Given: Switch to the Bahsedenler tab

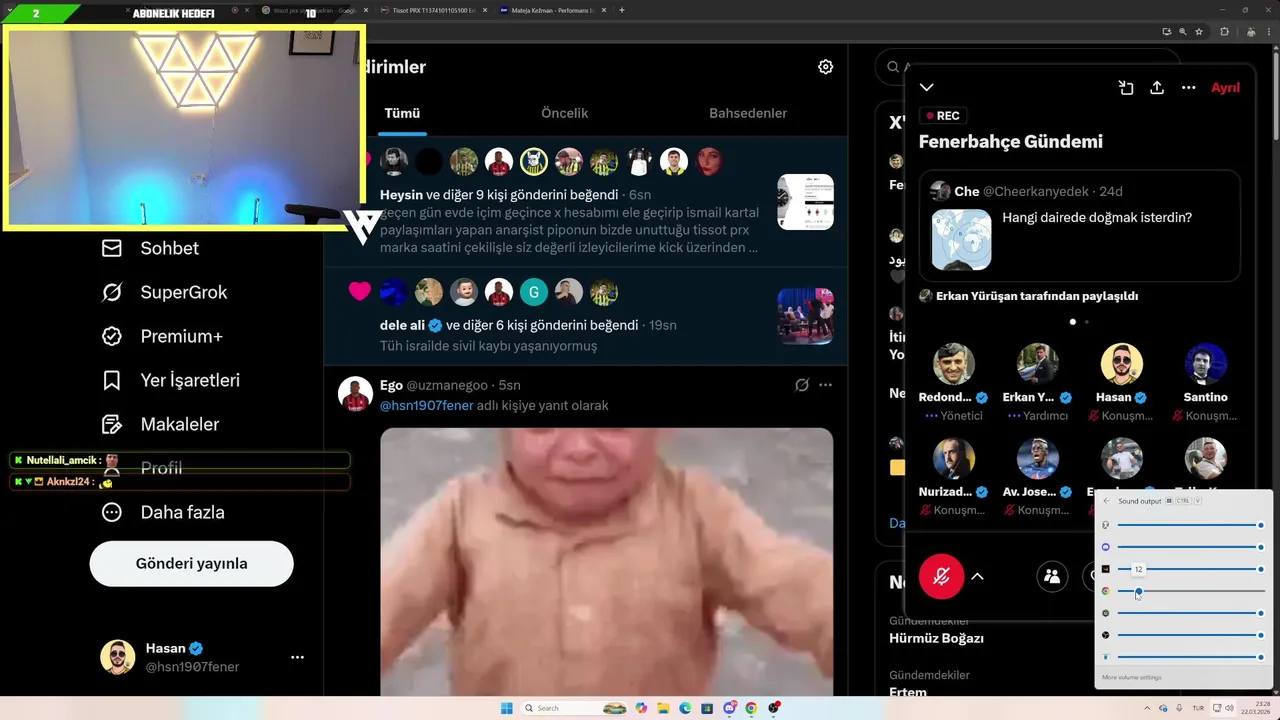Looking at the screenshot, I should click(748, 113).
